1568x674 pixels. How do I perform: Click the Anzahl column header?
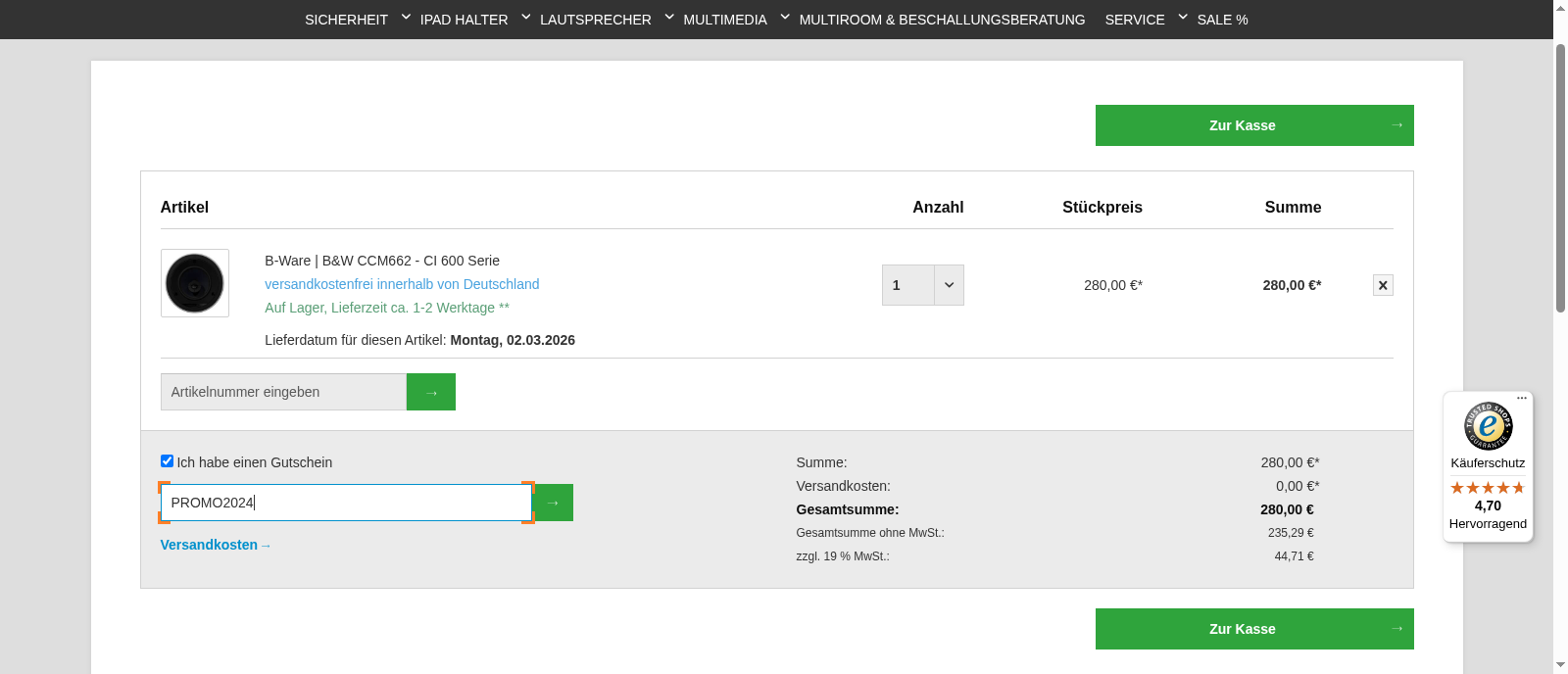(x=938, y=207)
